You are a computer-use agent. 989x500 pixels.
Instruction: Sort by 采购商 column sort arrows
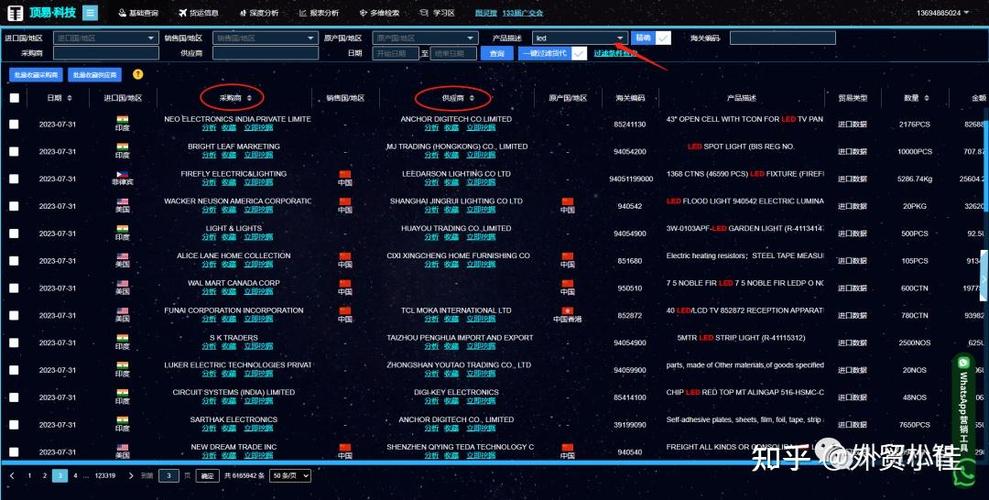249,98
